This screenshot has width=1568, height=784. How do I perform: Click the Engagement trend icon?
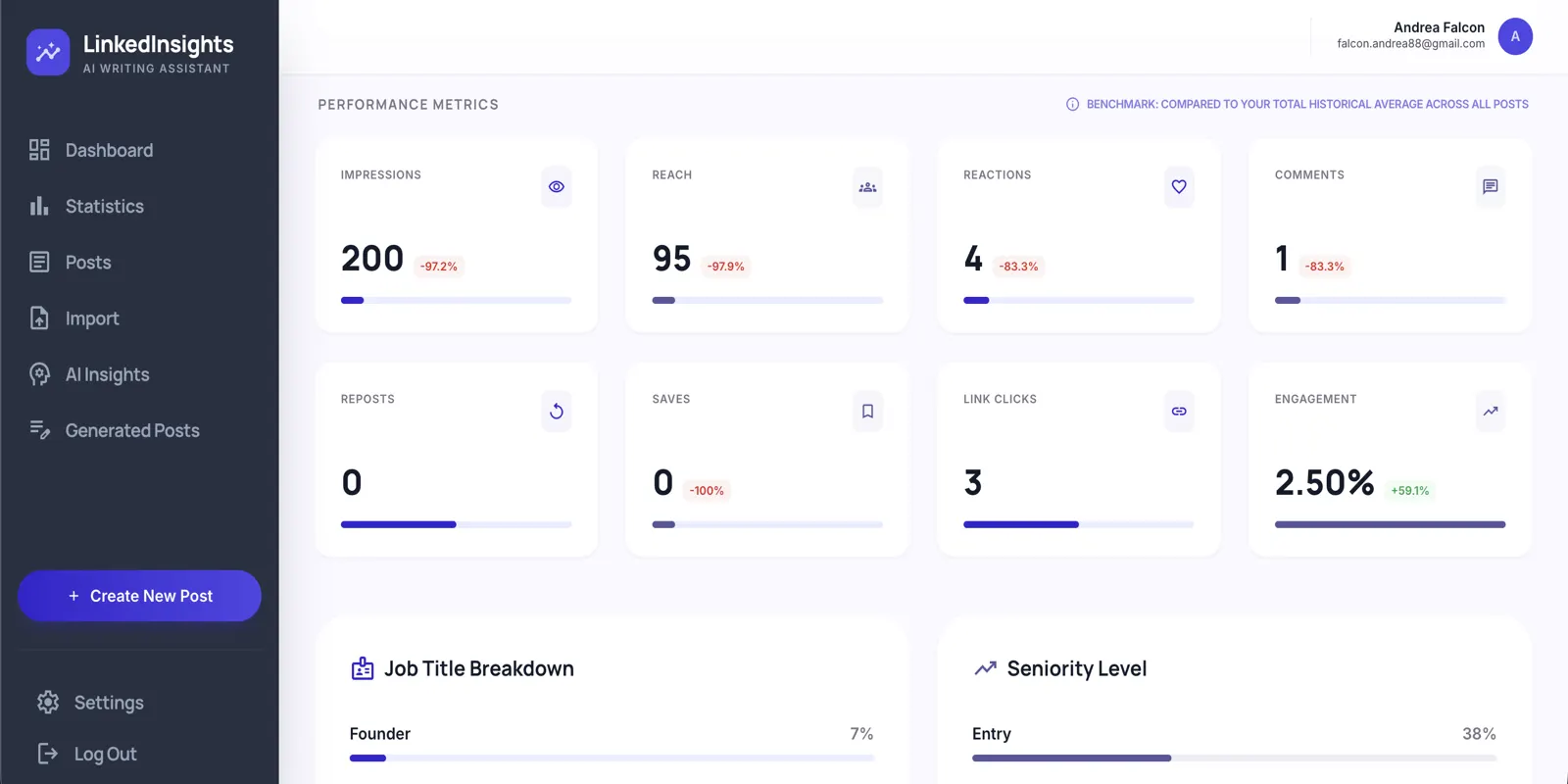click(x=1490, y=412)
